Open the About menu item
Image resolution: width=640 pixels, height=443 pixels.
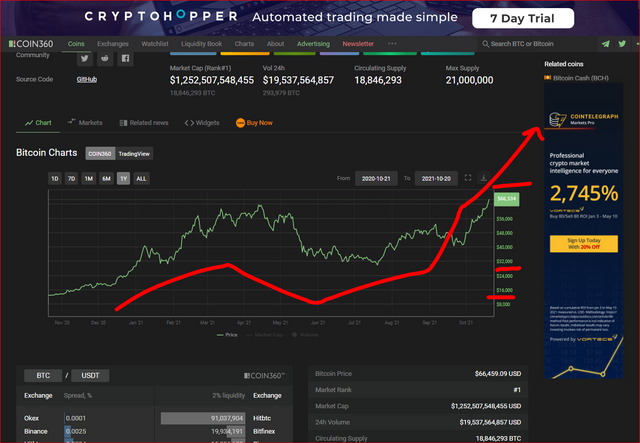pos(276,44)
